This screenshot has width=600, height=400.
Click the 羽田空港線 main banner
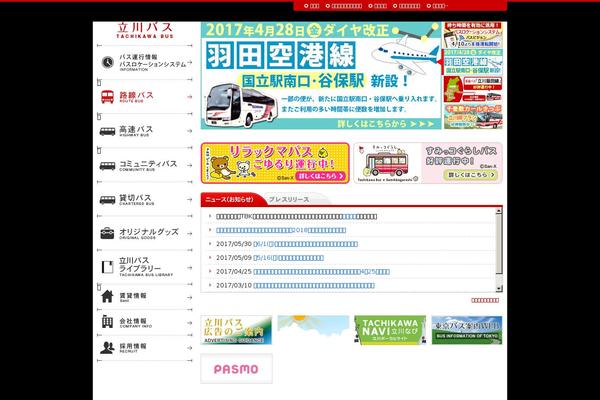tap(321, 75)
